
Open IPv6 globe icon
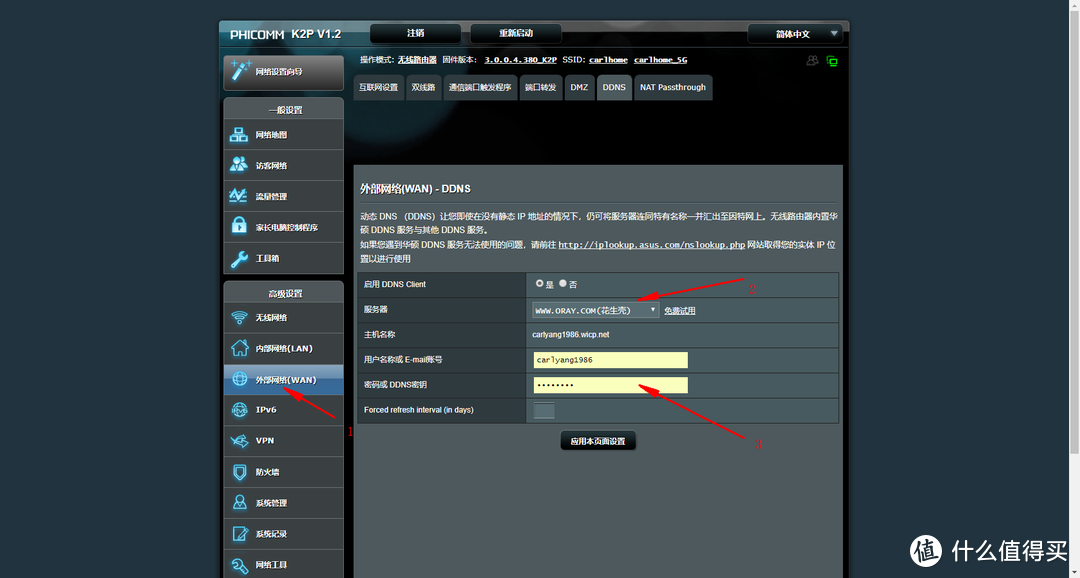coord(239,410)
